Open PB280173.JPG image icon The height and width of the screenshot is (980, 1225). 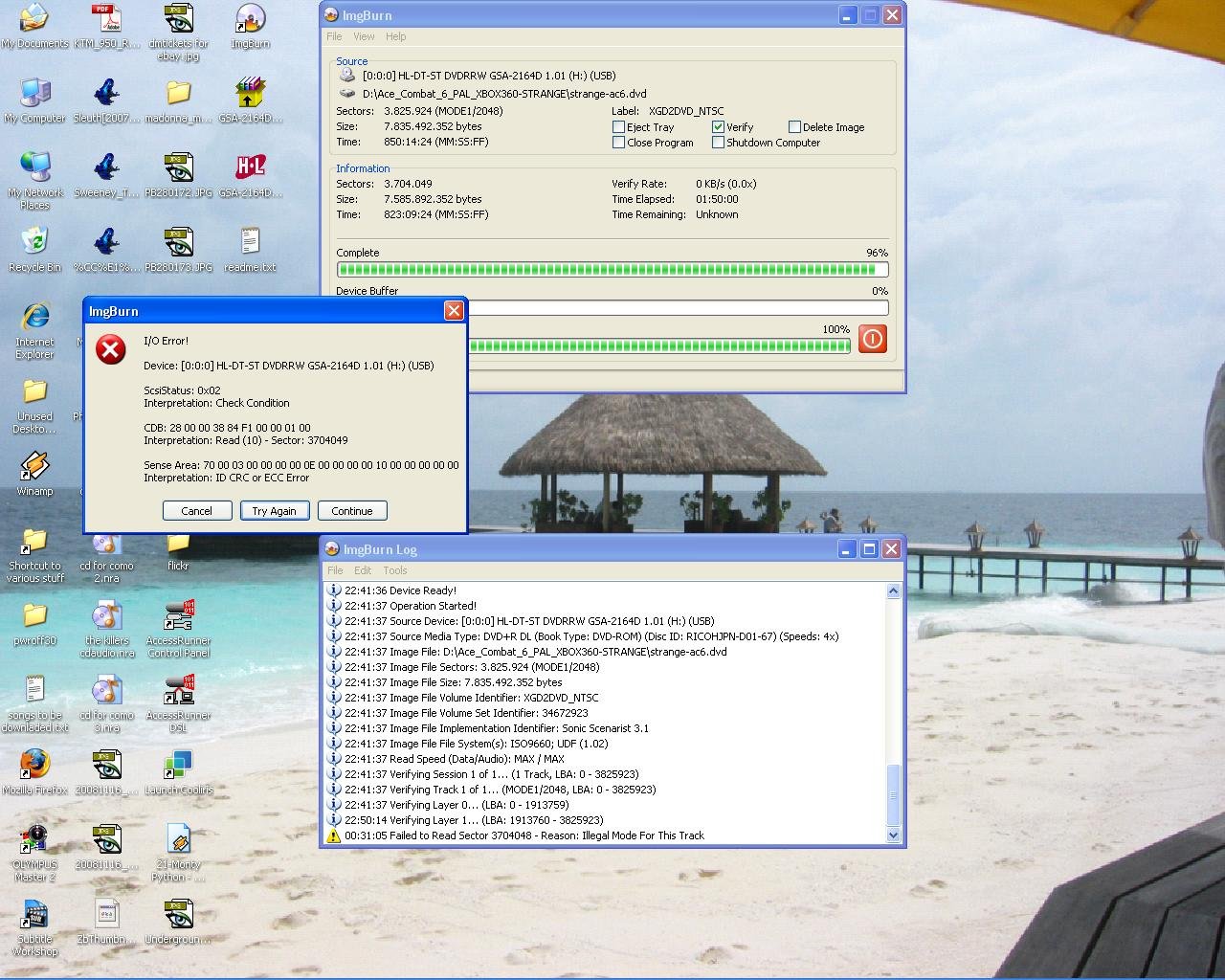coord(178,250)
